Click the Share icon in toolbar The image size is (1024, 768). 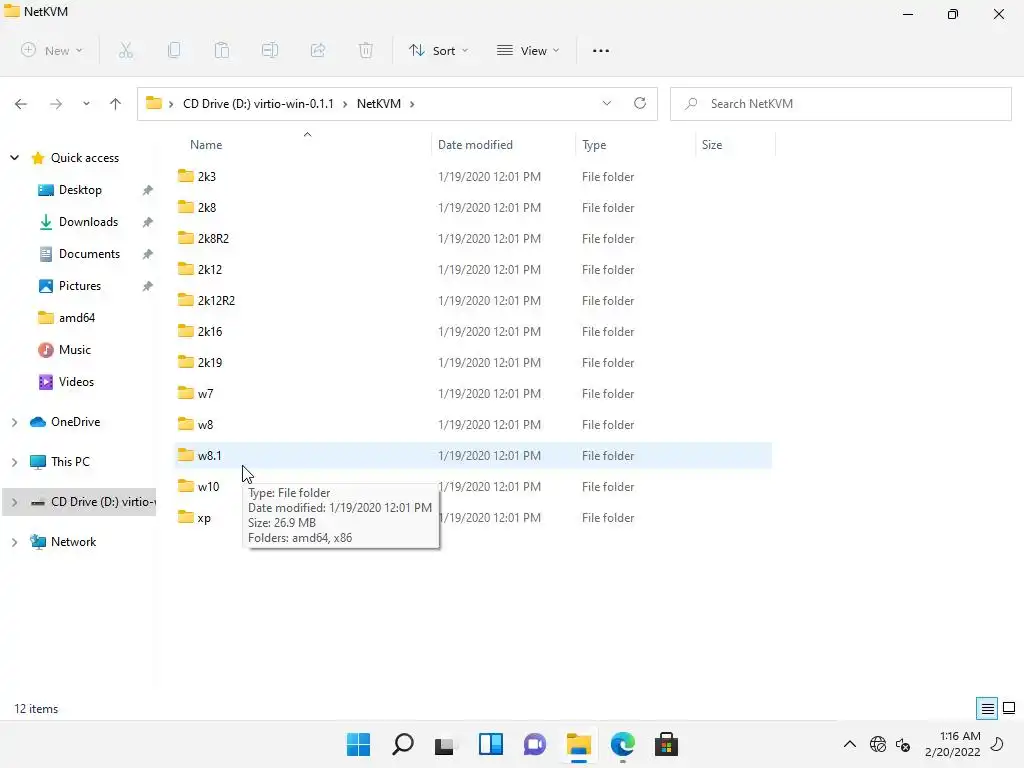coord(318,50)
